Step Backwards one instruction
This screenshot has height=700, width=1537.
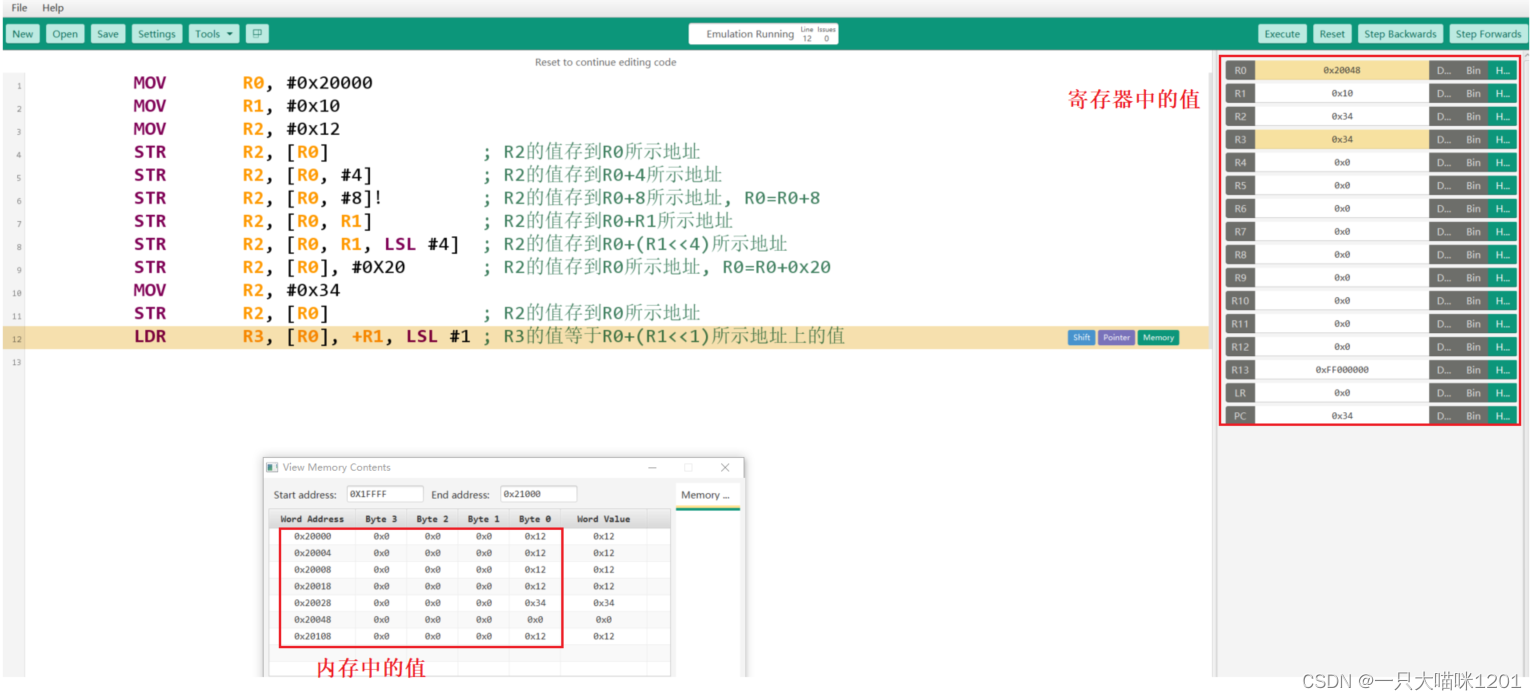[1400, 34]
